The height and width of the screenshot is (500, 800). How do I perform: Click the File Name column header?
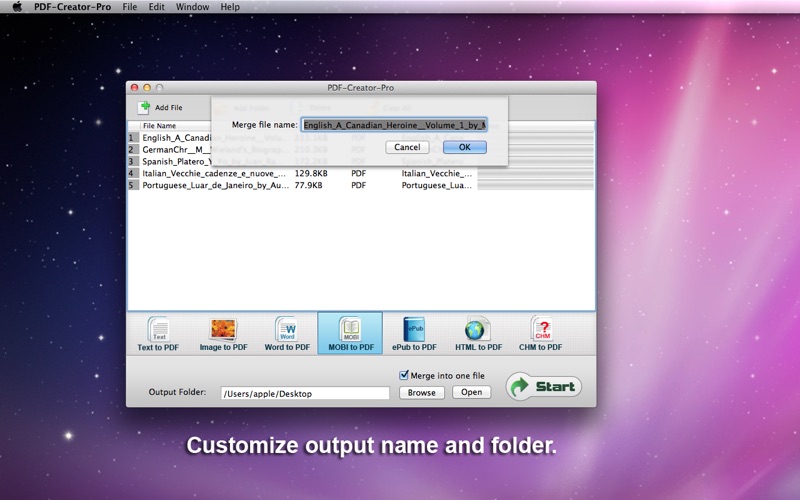click(159, 126)
